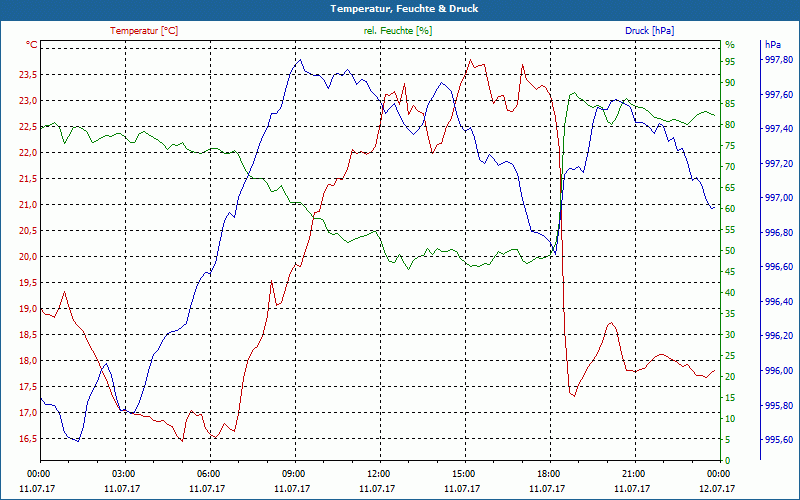Click the 17,5 tick on the temperature axis
The image size is (800, 500).
point(28,387)
